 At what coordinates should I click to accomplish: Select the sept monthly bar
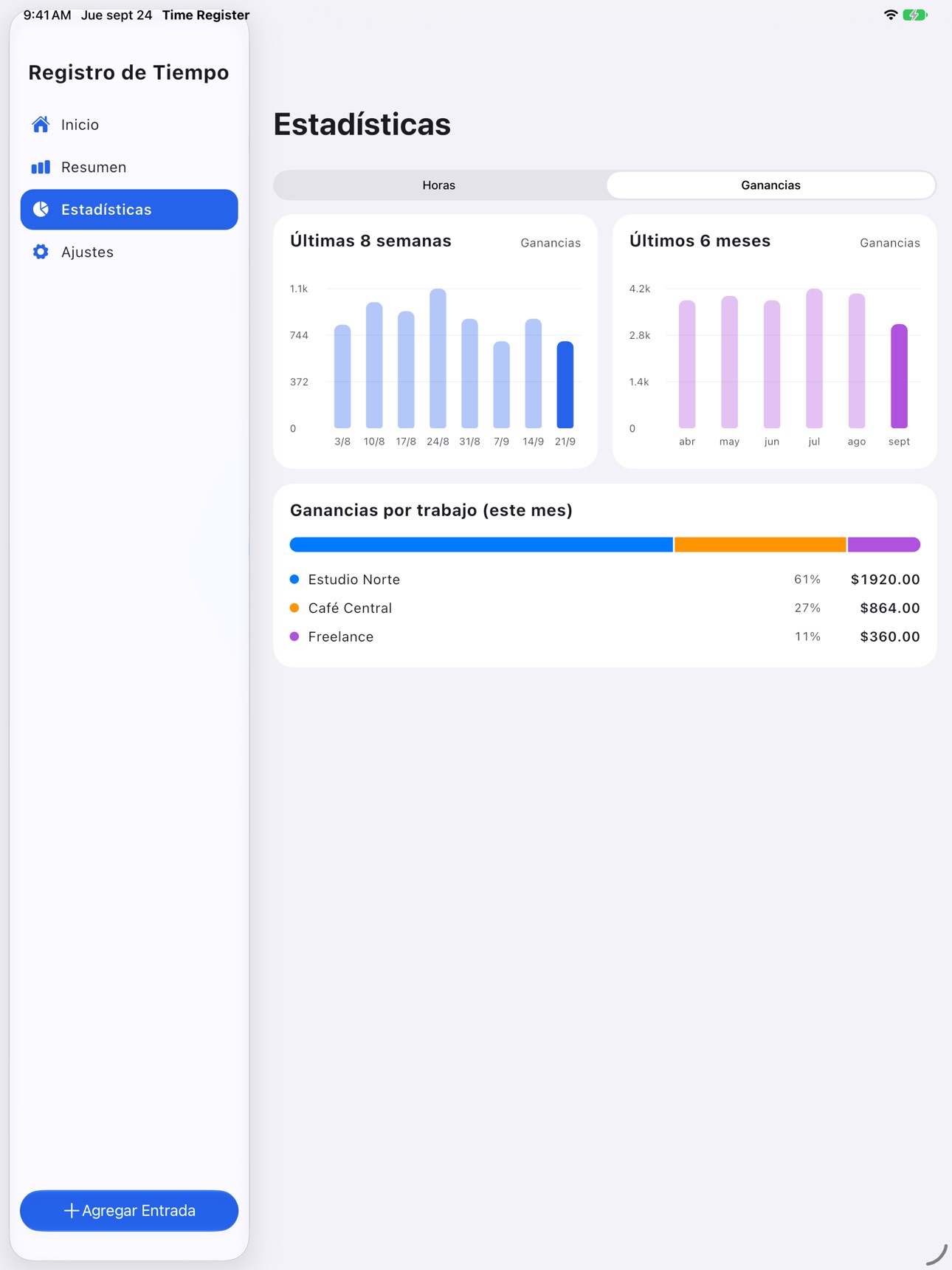point(899,376)
